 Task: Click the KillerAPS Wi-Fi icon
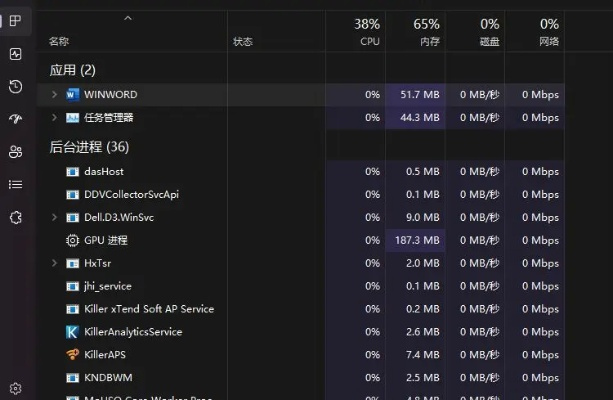tap(72, 355)
